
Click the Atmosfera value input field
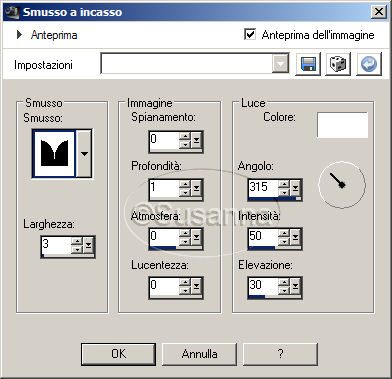164,237
